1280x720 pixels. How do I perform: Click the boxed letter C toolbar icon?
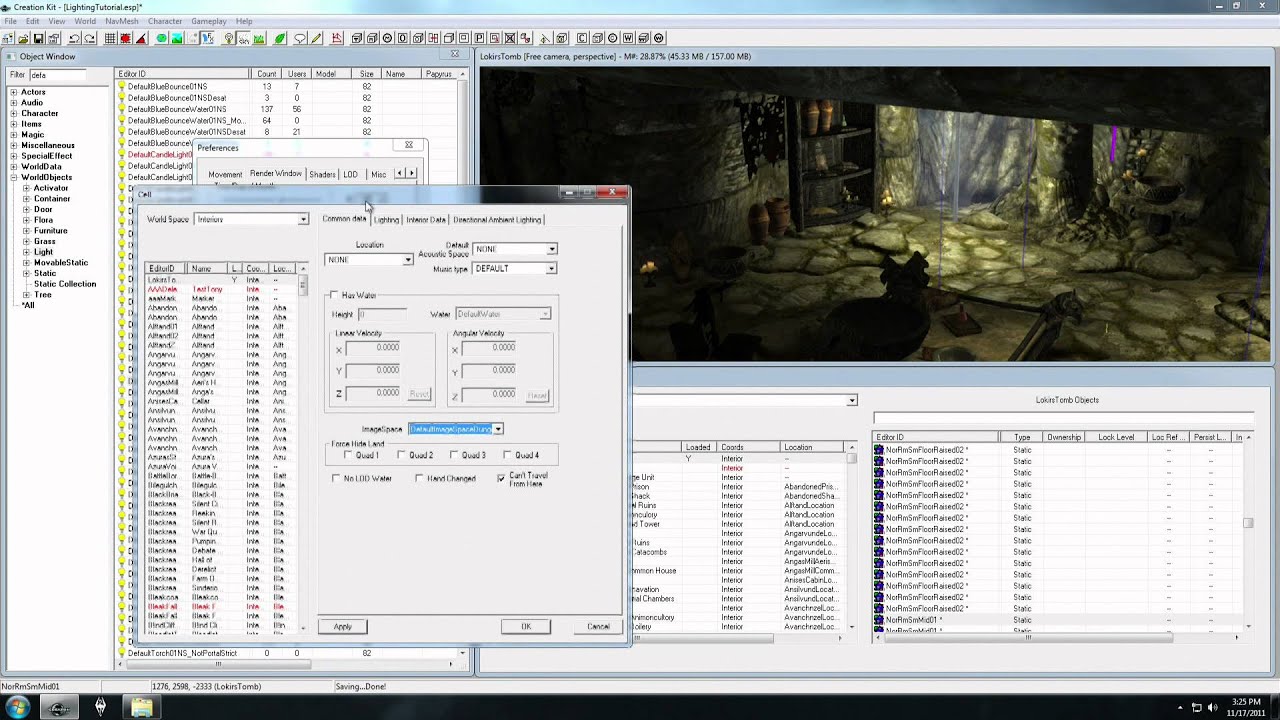582,38
